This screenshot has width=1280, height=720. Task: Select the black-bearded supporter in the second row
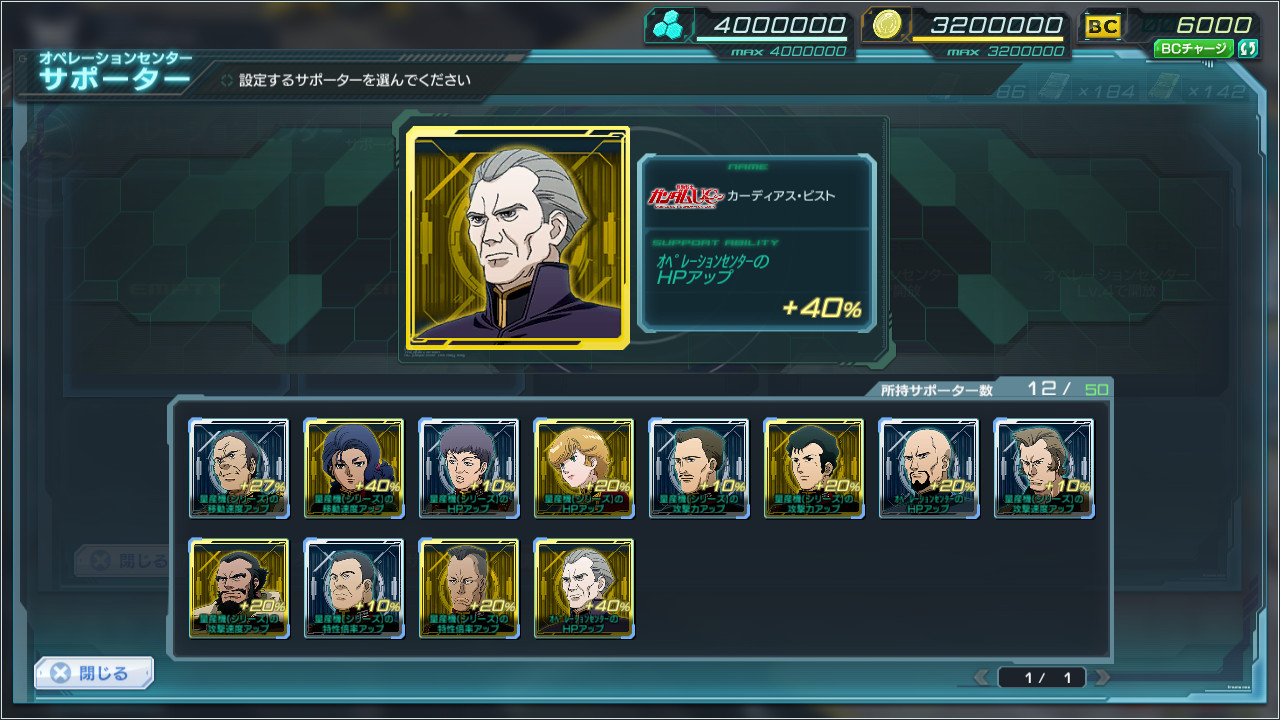(239, 588)
